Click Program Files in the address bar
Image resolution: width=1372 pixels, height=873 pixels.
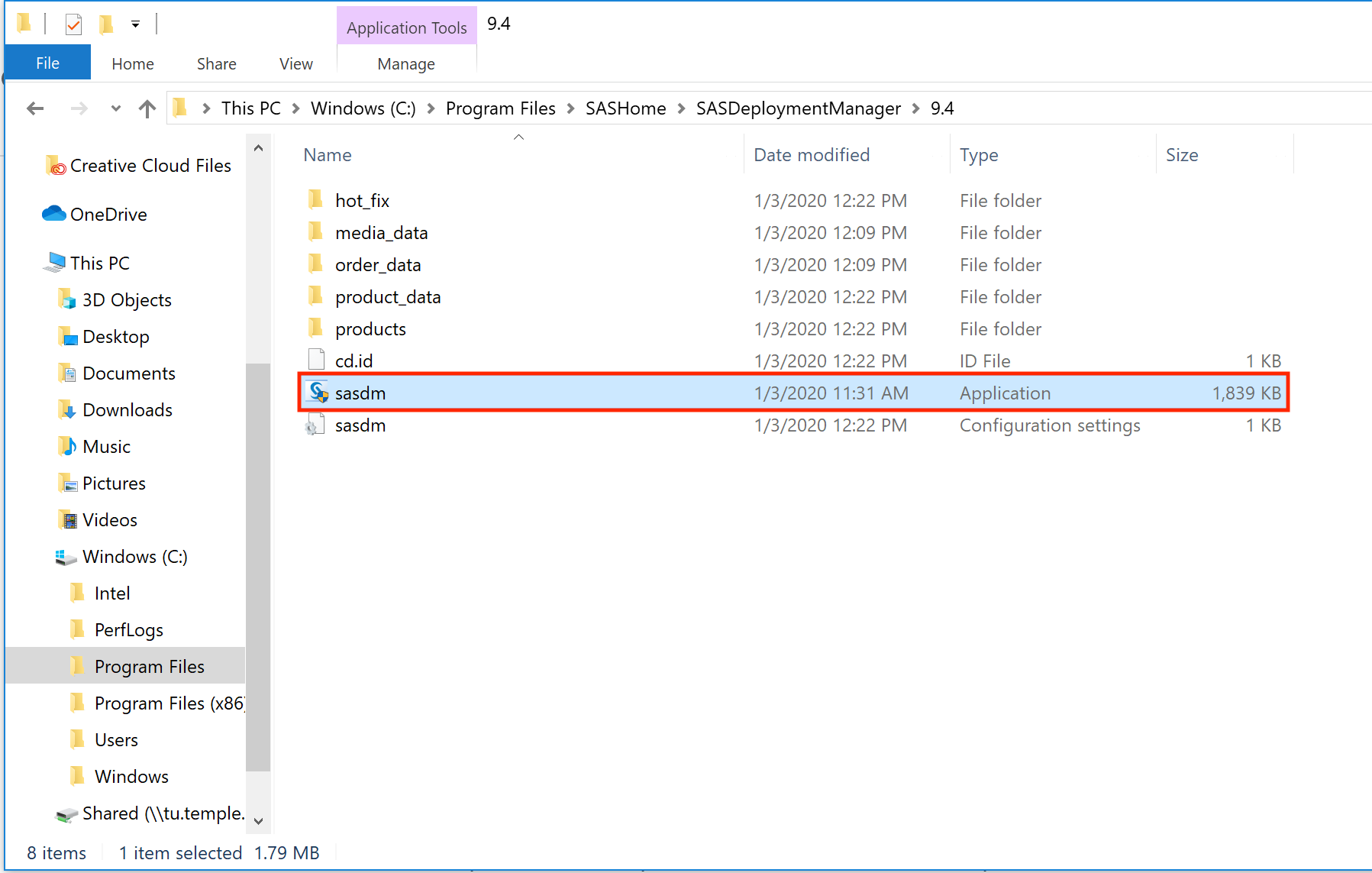click(x=501, y=108)
